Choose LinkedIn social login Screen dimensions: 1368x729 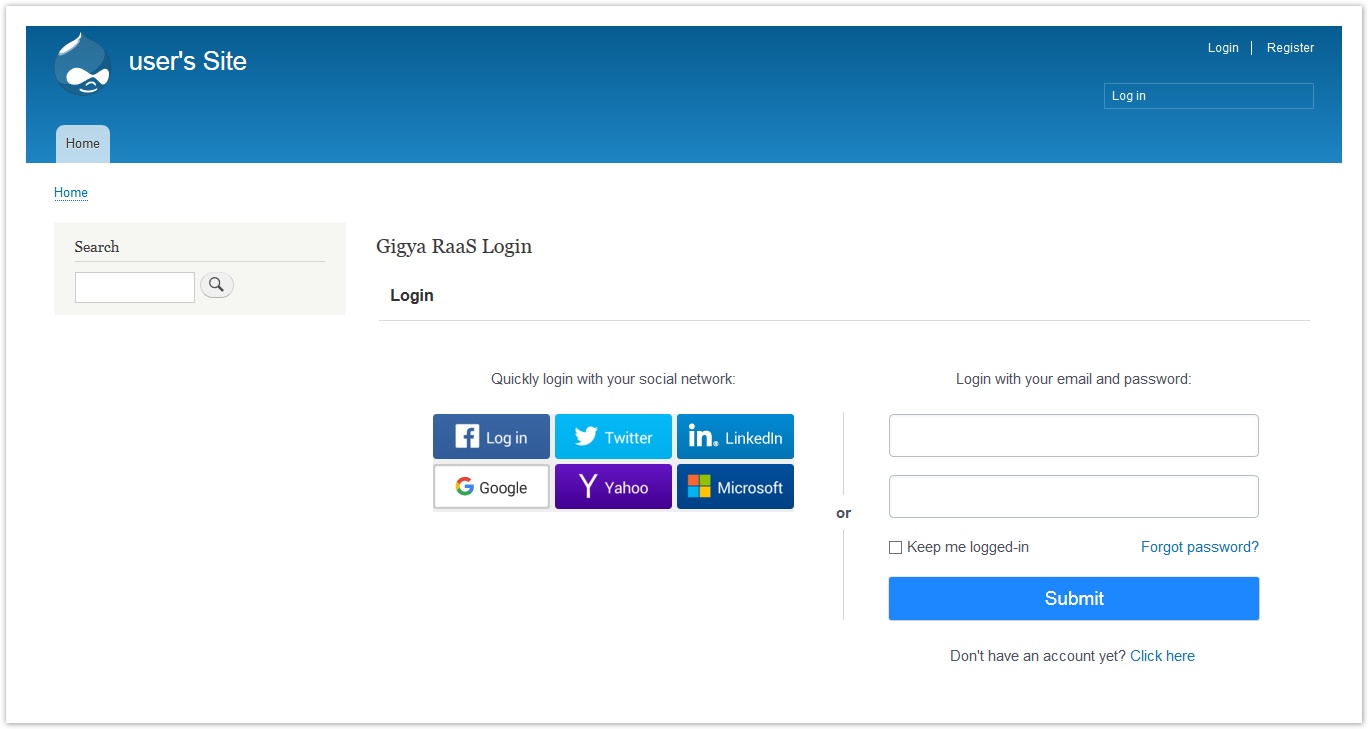pos(735,437)
